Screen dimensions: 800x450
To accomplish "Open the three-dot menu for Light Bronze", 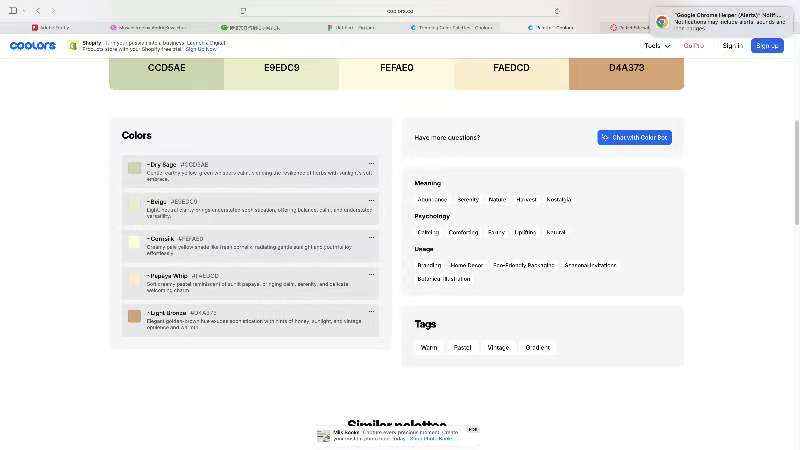I will point(371,313).
